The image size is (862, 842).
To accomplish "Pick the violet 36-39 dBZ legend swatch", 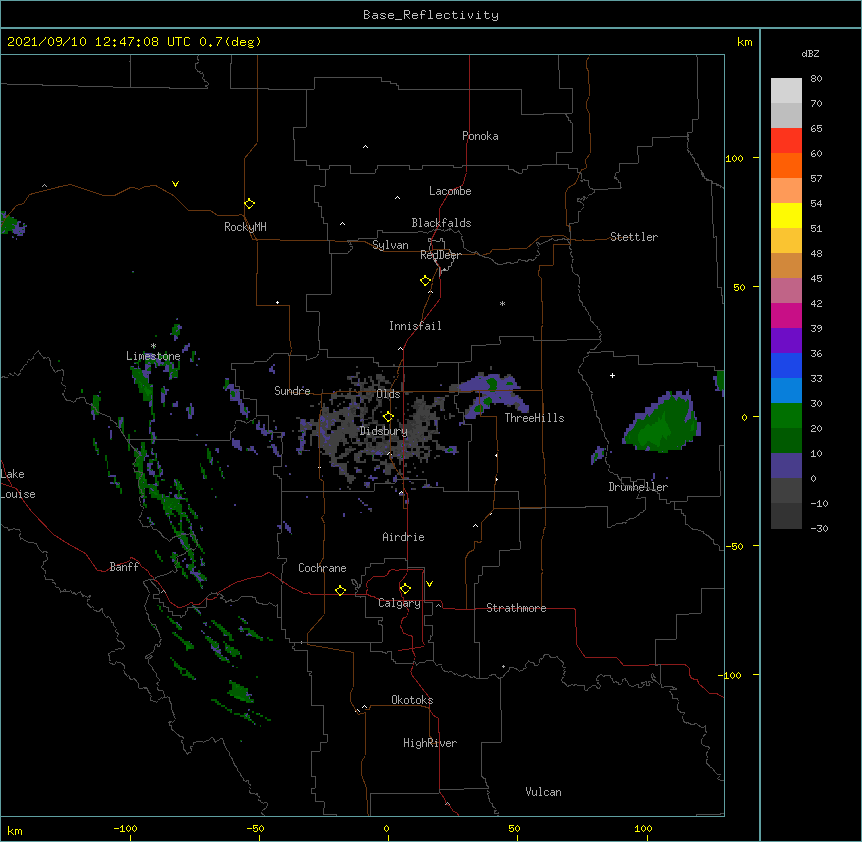I will click(786, 341).
